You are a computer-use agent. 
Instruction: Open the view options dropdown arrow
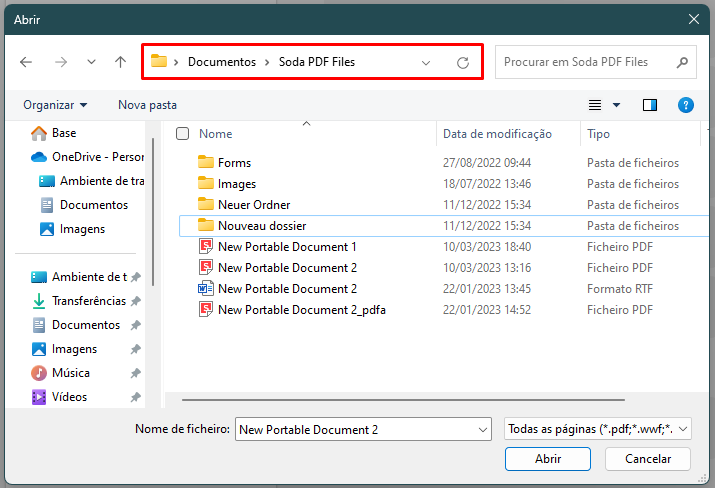coord(617,105)
